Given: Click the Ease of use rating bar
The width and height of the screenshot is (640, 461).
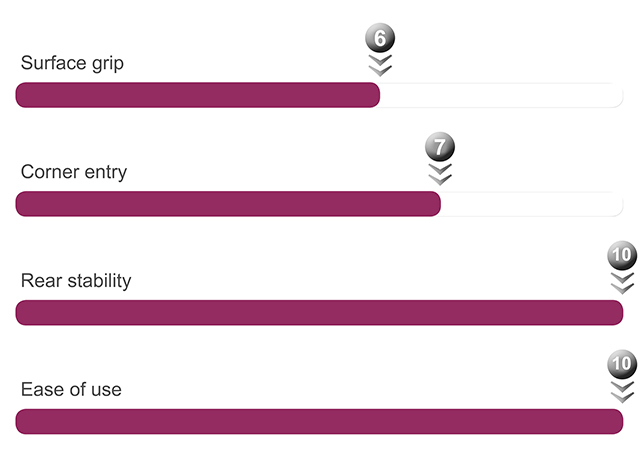Looking at the screenshot, I should pos(319,421).
